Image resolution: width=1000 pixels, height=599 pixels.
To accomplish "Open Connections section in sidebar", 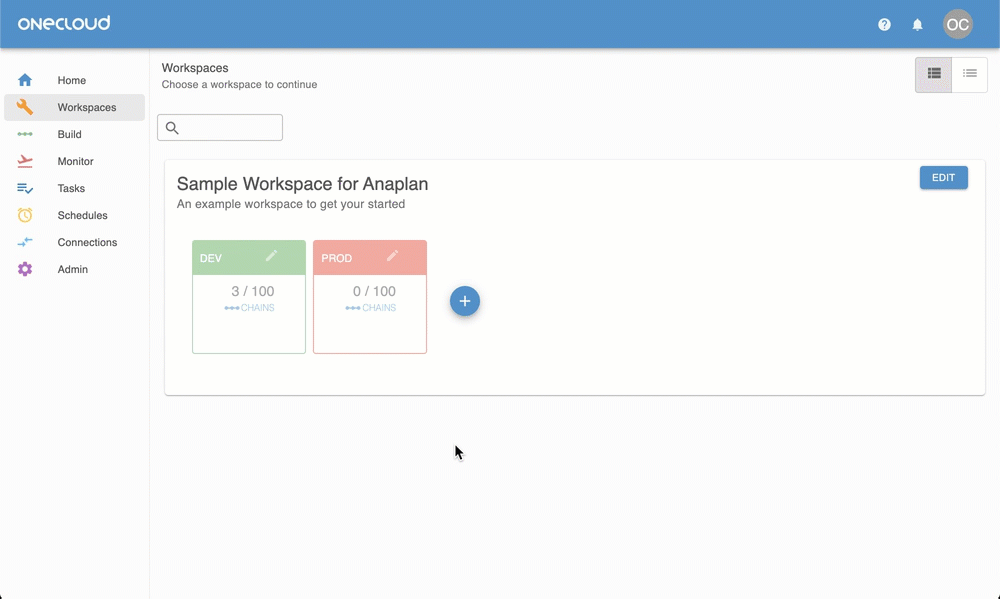I will (75, 242).
